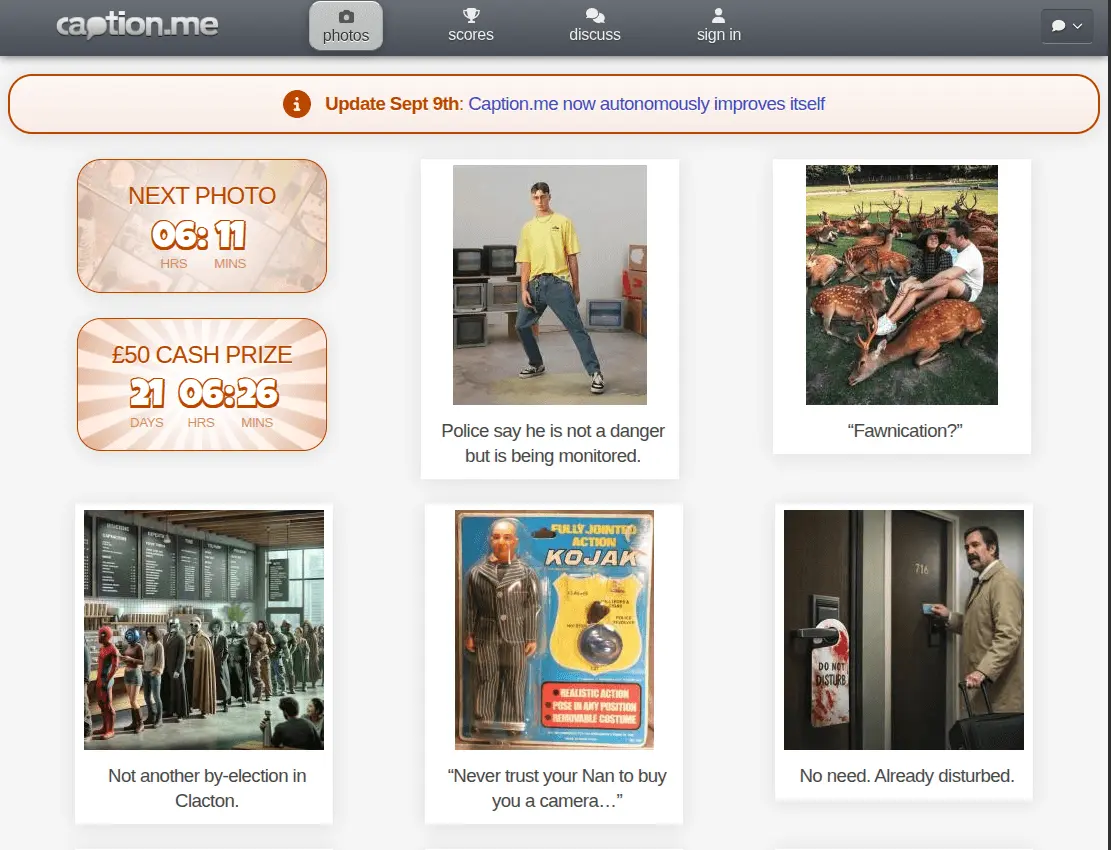Click the camera icon above photos

pos(346,16)
